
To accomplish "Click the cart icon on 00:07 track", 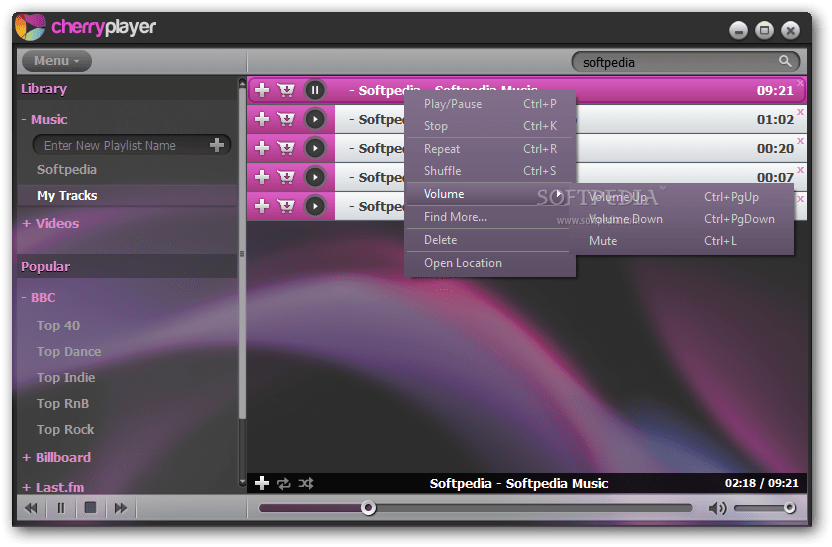I will 286,177.
